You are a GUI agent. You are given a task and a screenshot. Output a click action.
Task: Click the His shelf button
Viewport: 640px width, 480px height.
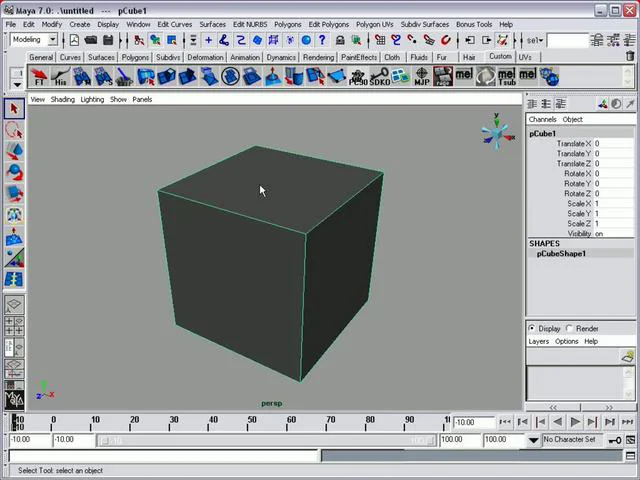[60, 76]
